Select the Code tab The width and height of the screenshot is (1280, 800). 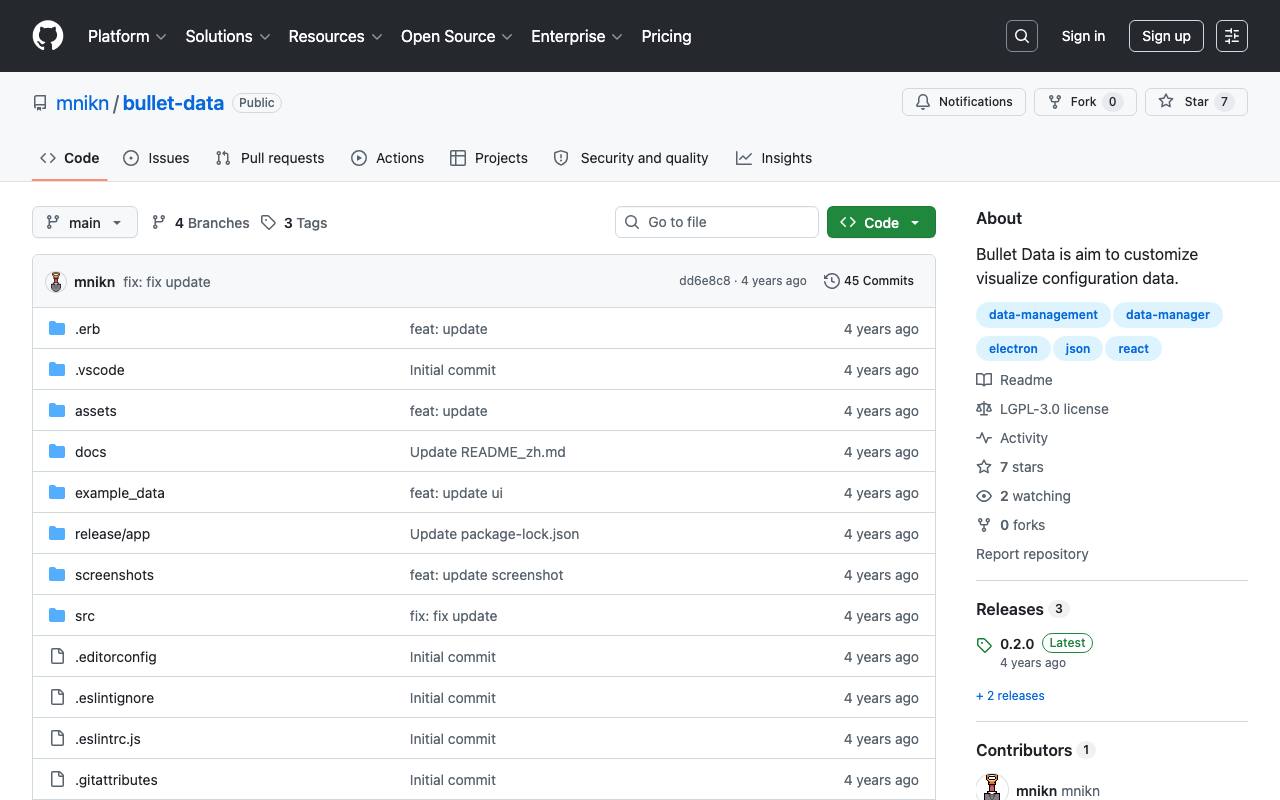tap(70, 158)
